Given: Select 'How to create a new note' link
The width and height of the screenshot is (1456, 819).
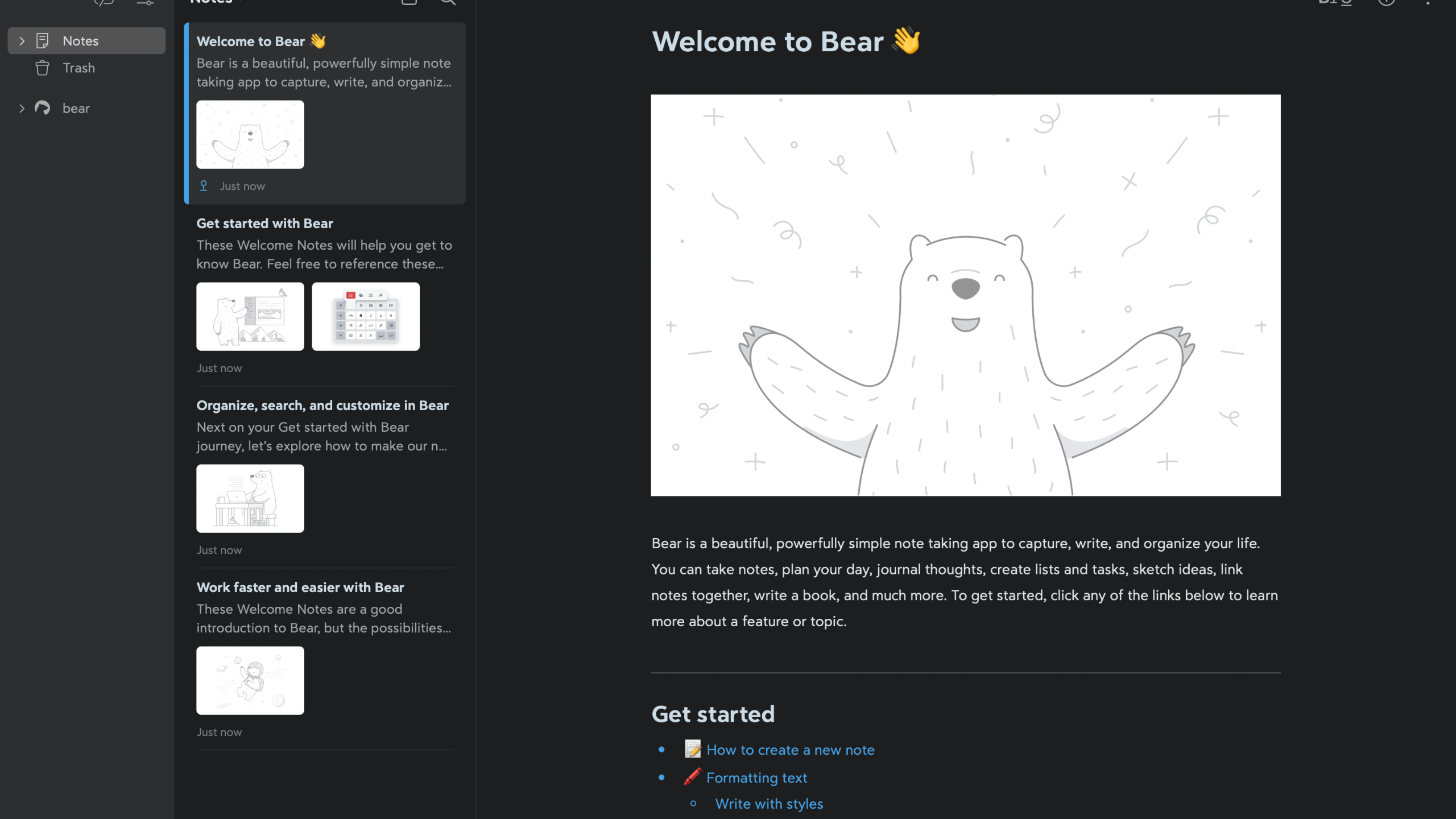Looking at the screenshot, I should pyautogui.click(x=790, y=750).
